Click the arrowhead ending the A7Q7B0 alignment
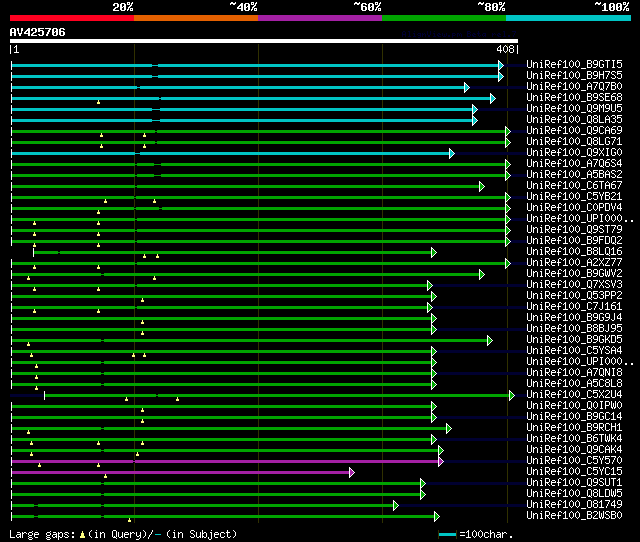640x542 pixels. pyautogui.click(x=467, y=87)
